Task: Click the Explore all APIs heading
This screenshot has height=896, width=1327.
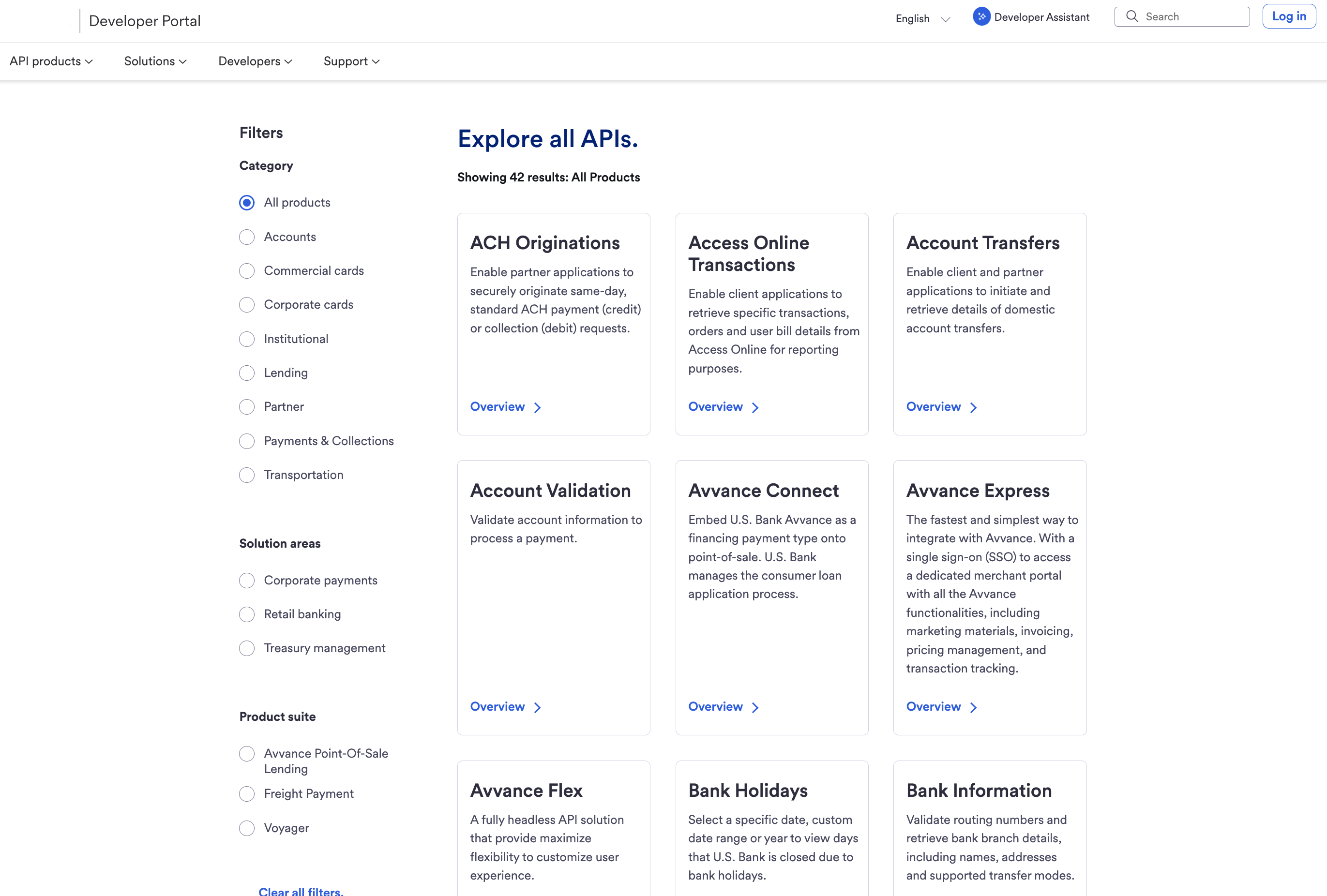Action: coord(547,139)
